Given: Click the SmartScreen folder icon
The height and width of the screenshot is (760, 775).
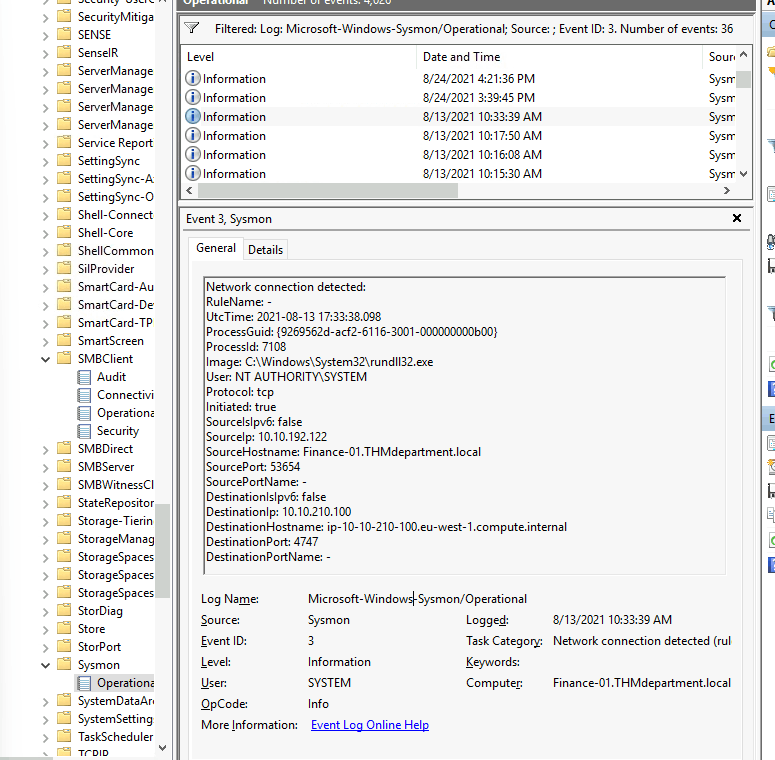Looking at the screenshot, I should click(64, 340).
